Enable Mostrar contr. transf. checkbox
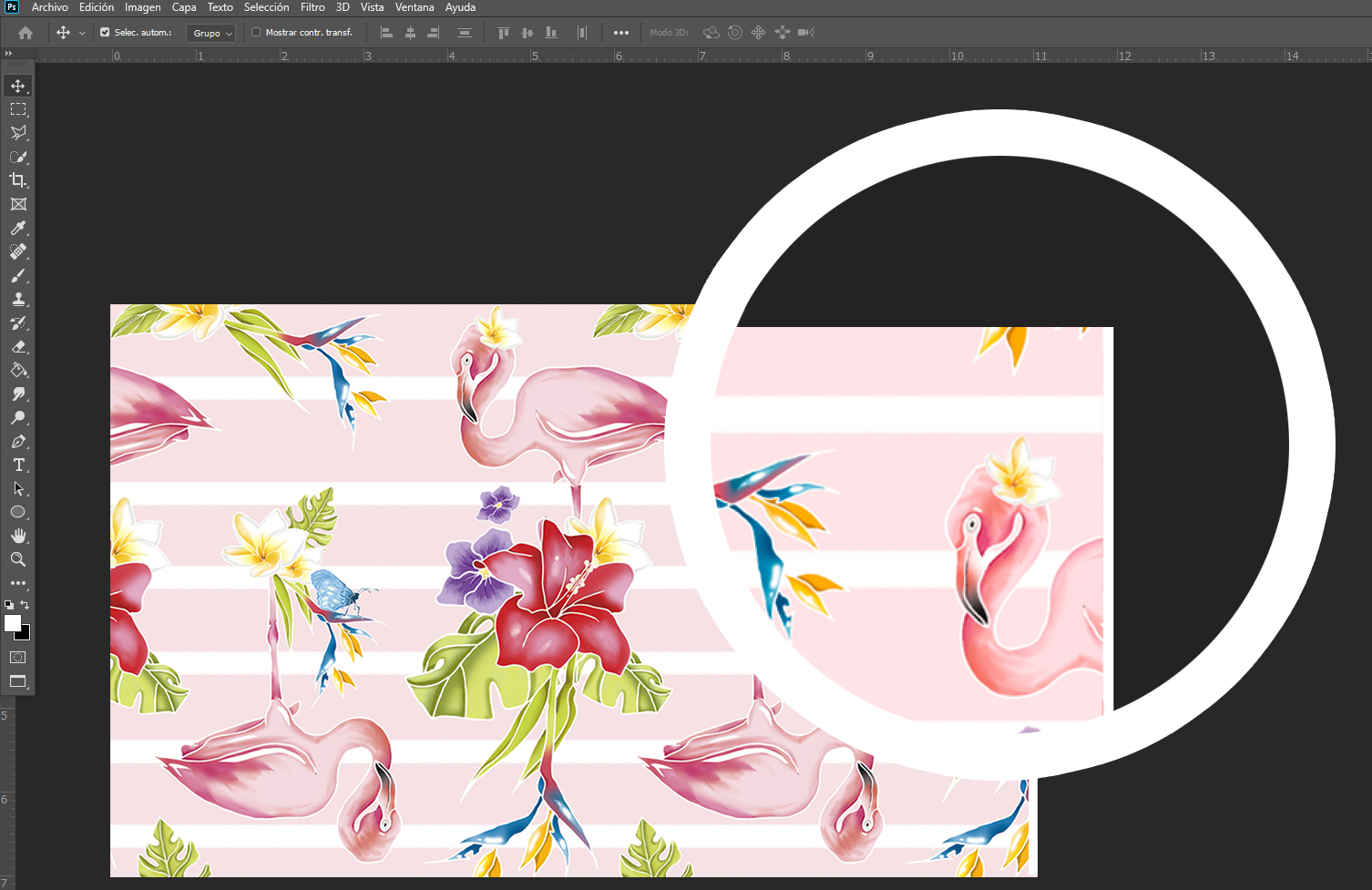1372x890 pixels. click(256, 33)
